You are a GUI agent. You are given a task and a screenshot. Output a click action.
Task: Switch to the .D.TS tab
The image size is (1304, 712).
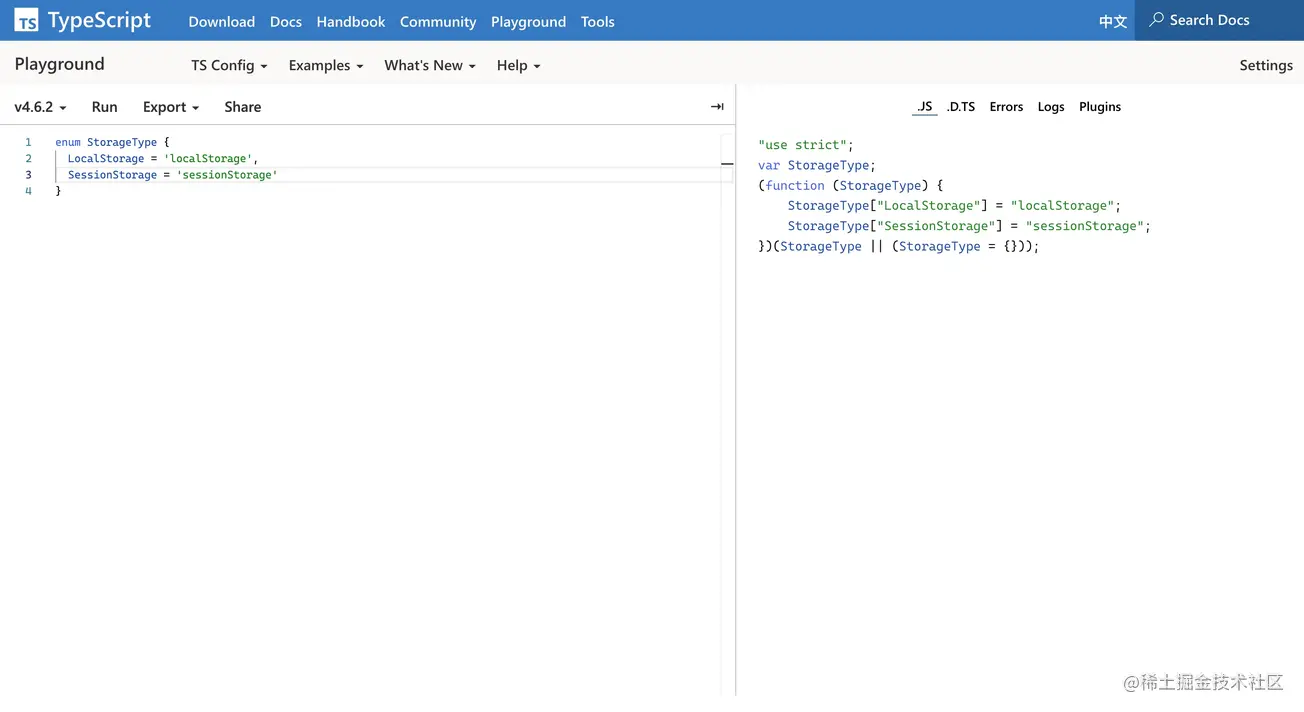tap(961, 107)
